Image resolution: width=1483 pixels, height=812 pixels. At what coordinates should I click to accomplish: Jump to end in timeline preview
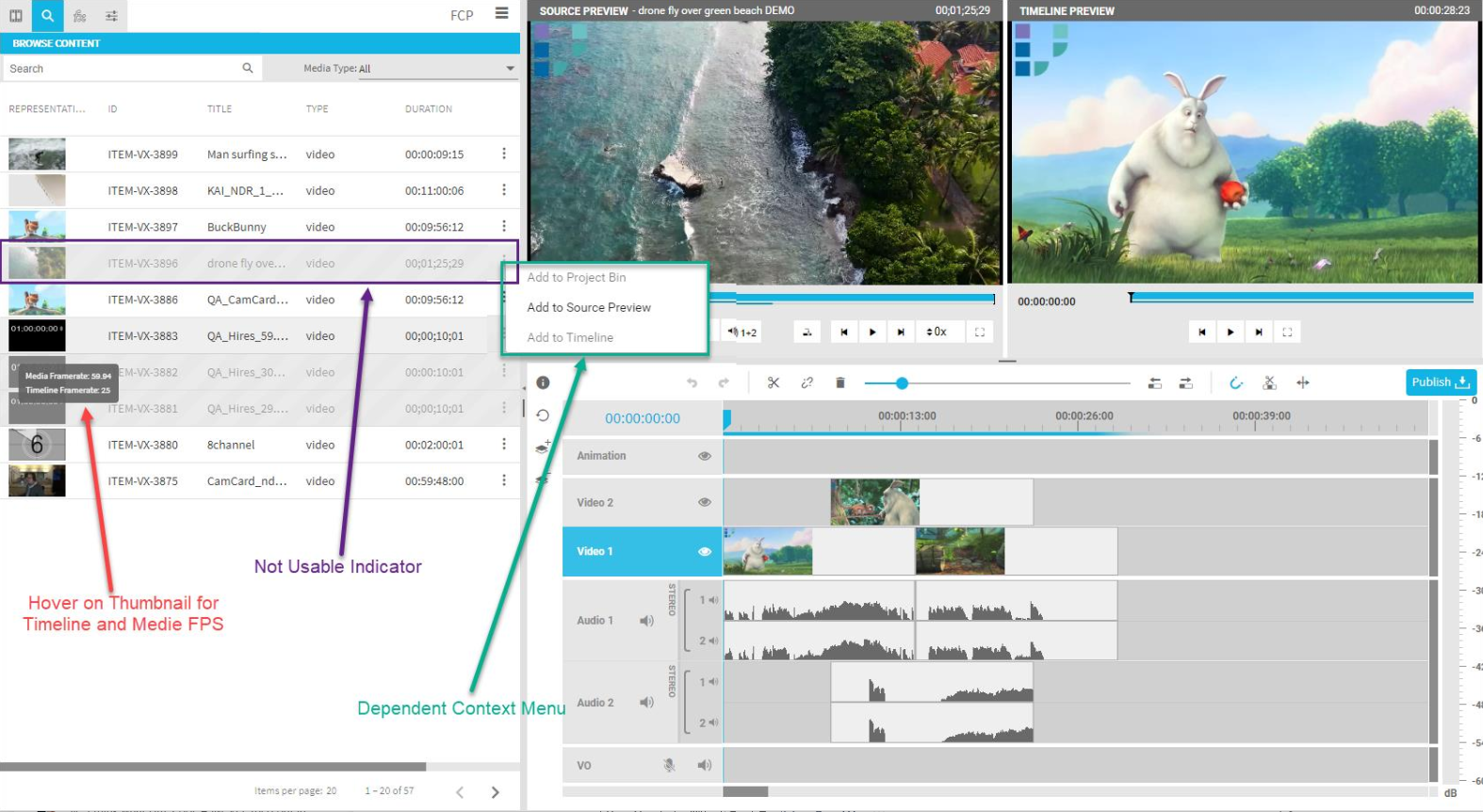click(1259, 332)
